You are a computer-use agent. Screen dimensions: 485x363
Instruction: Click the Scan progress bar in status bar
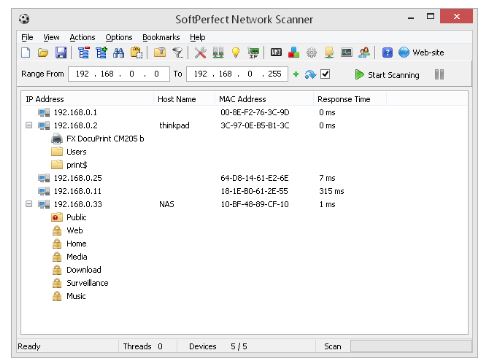(x=411, y=346)
